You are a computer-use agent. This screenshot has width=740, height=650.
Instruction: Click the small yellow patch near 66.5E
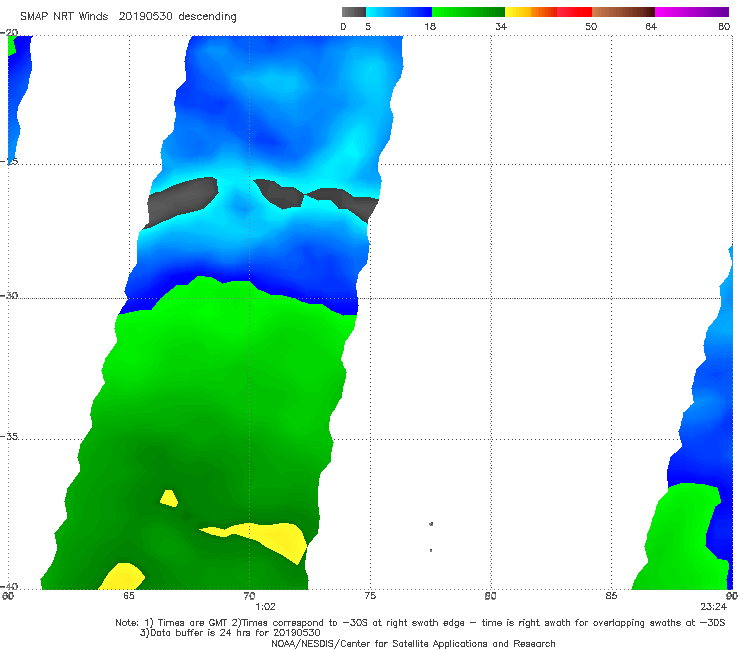[169, 498]
